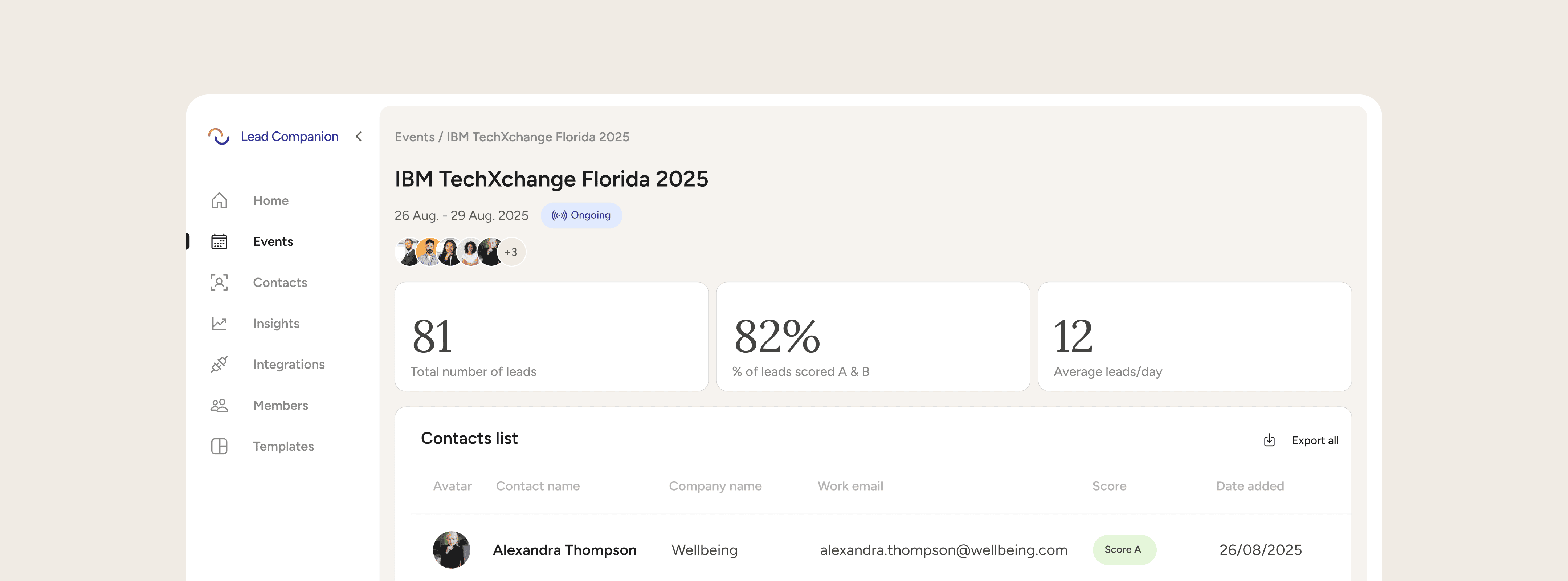This screenshot has height=581, width=1568.
Task: Click the Integrations plug icon
Action: click(219, 364)
